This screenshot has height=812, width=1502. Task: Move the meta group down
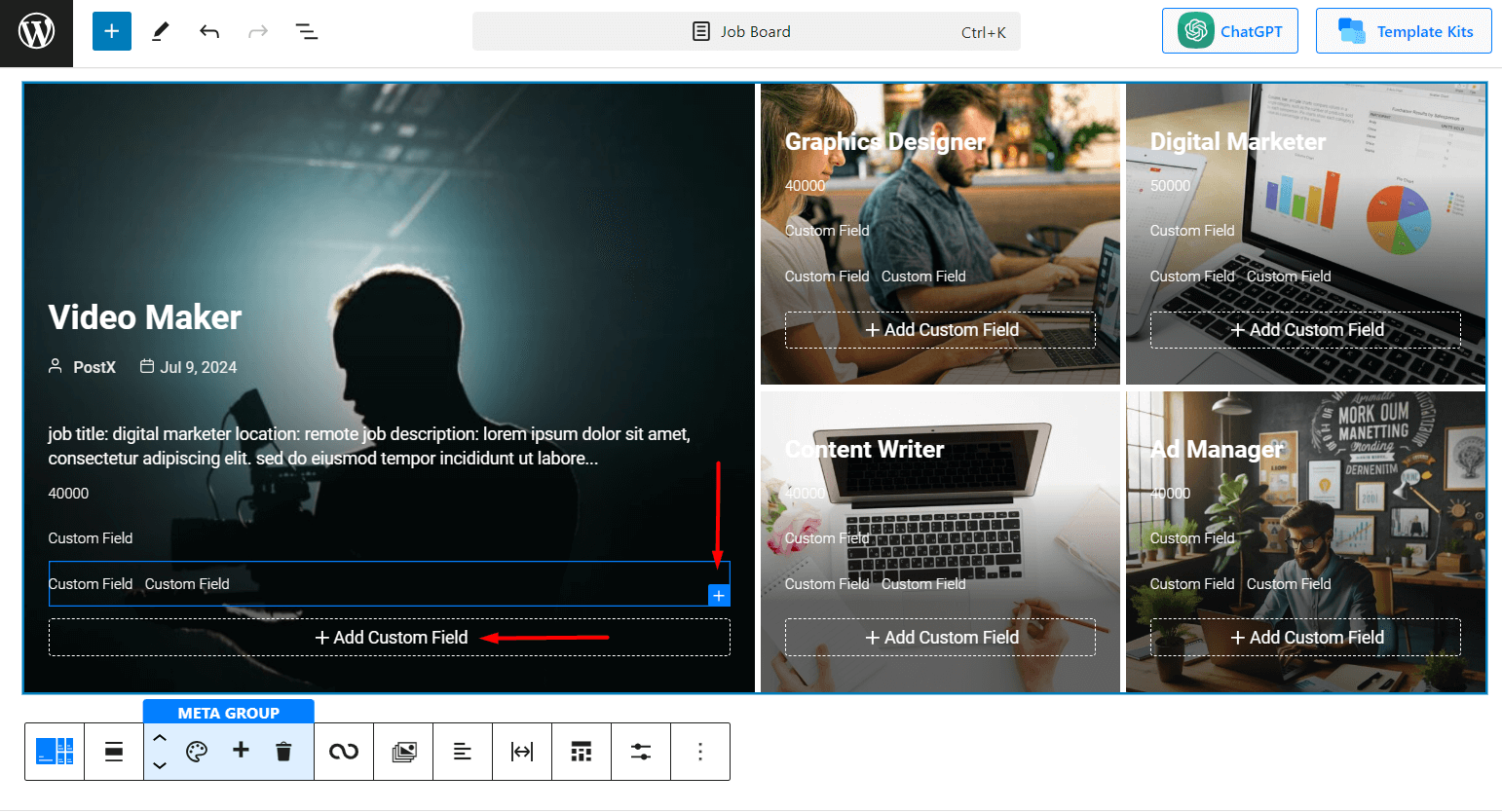pos(160,765)
